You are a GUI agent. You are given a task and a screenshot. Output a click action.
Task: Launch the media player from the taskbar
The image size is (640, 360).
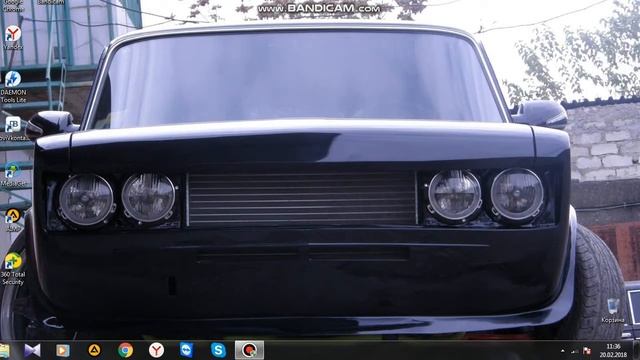coord(63,350)
